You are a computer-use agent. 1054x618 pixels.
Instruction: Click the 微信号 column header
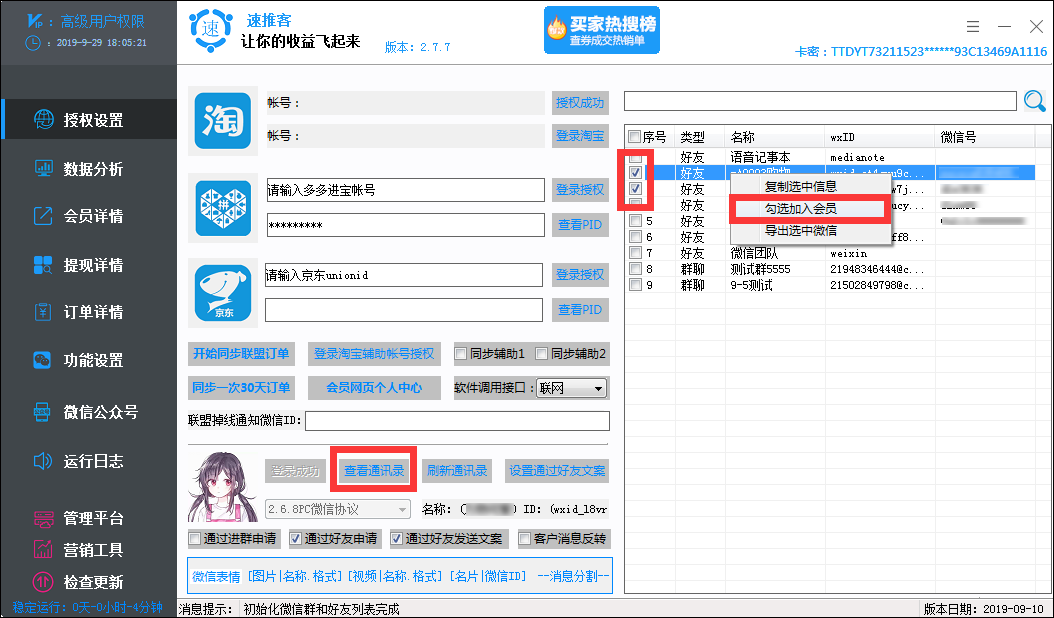[x=985, y=137]
